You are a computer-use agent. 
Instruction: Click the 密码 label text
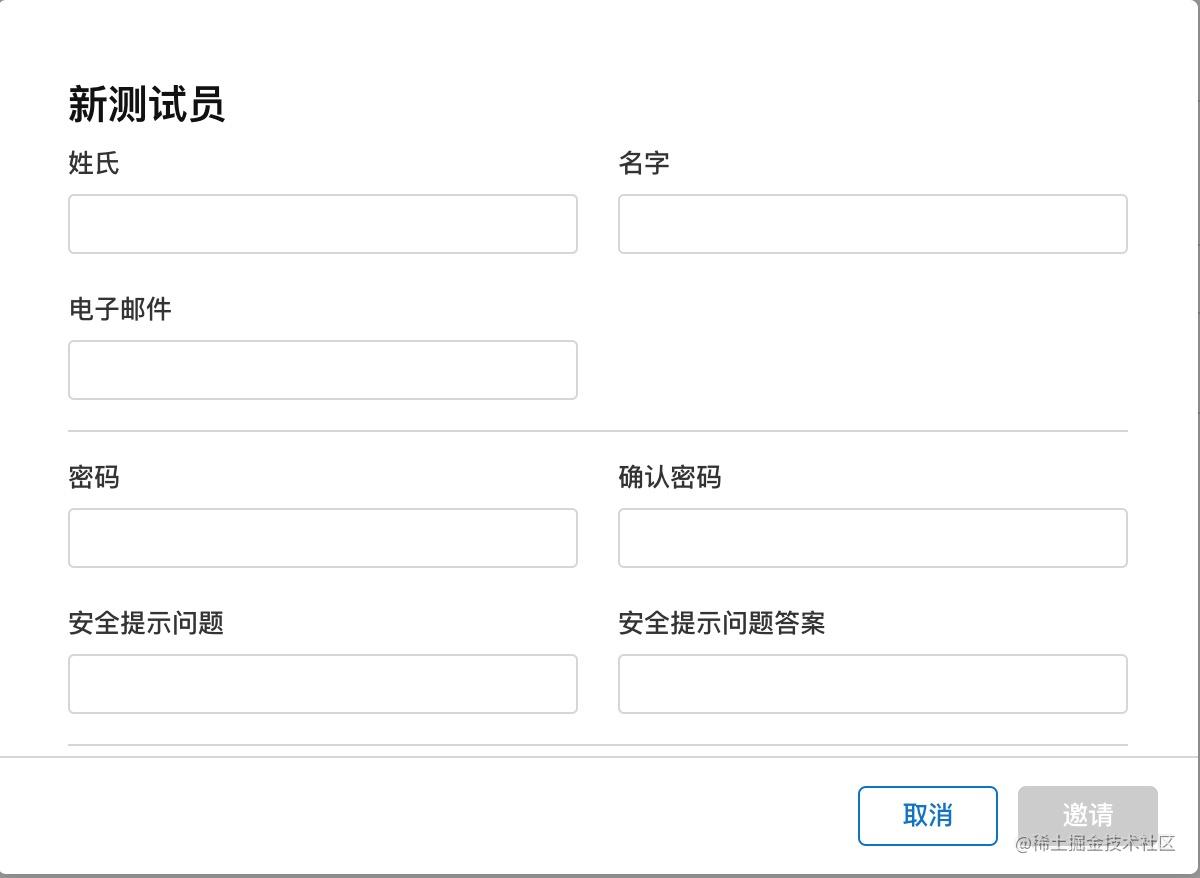[94, 477]
